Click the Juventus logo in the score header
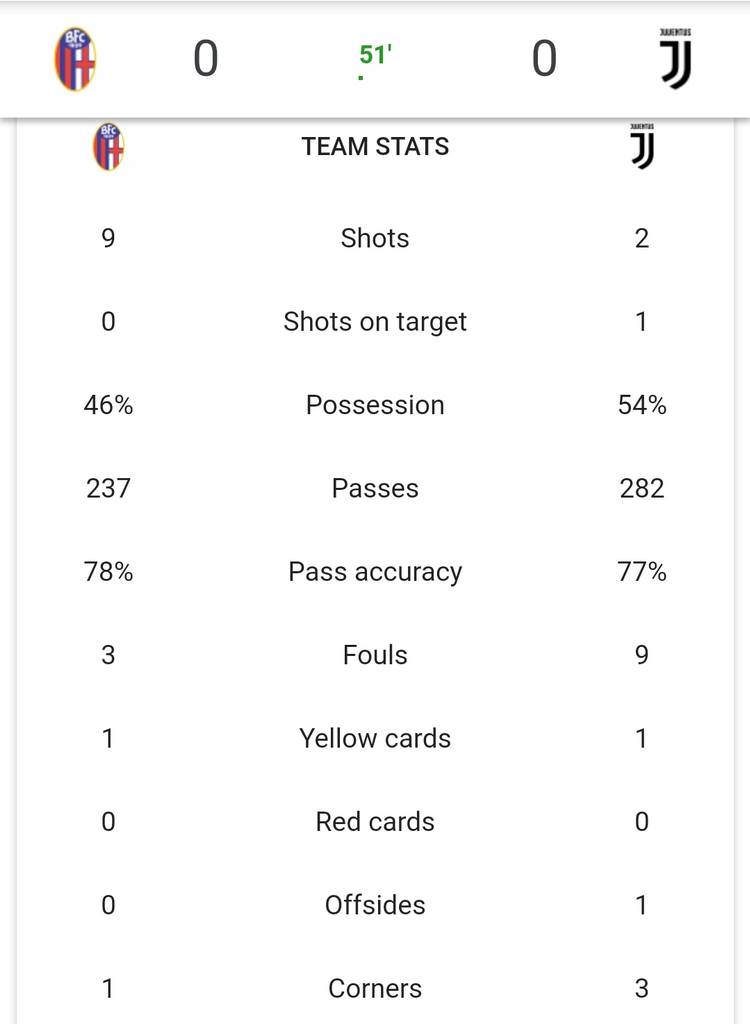Viewport: 750px width, 1024px height. point(676,60)
